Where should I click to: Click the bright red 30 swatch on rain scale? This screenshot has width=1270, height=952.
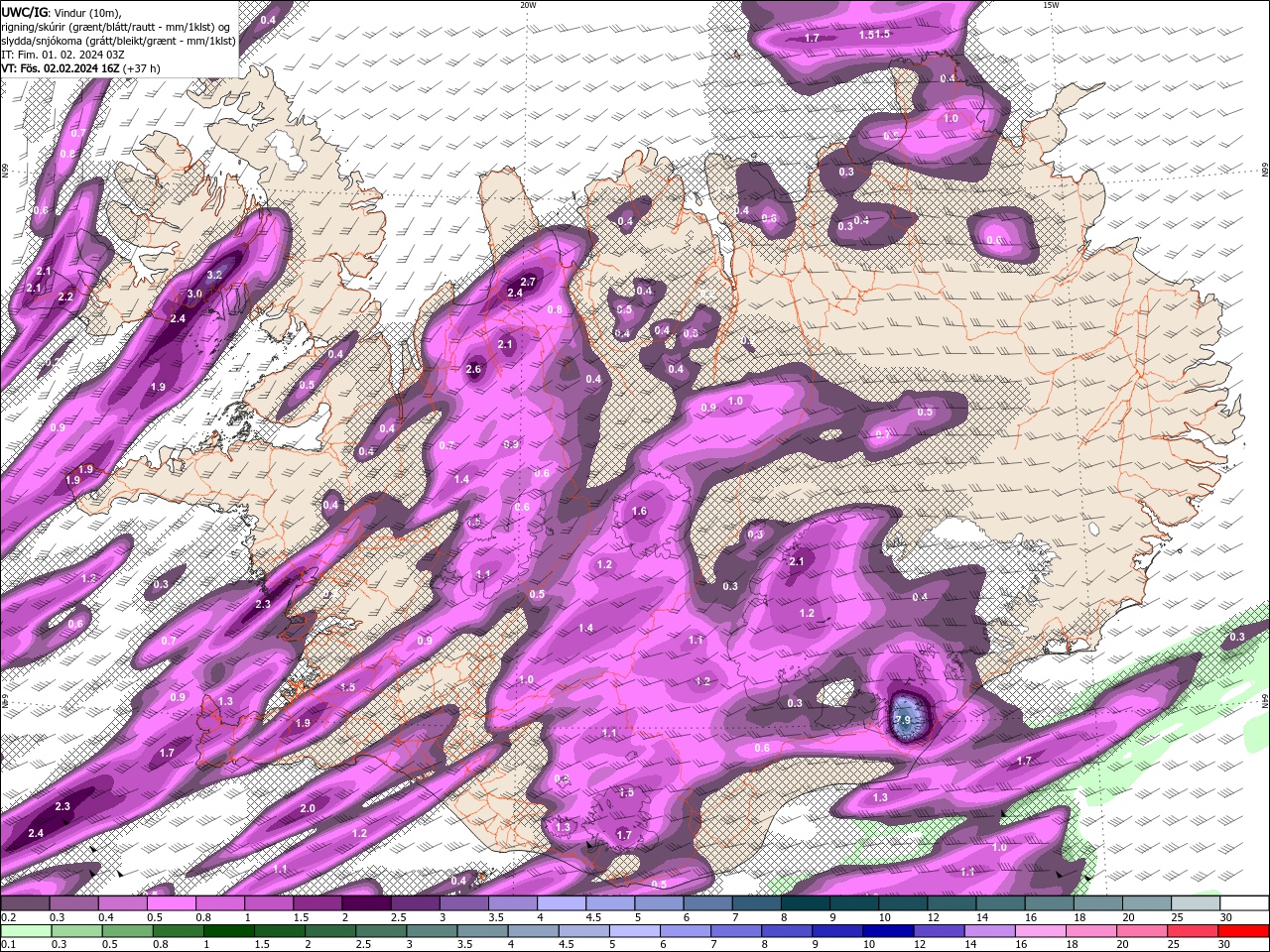1242,931
